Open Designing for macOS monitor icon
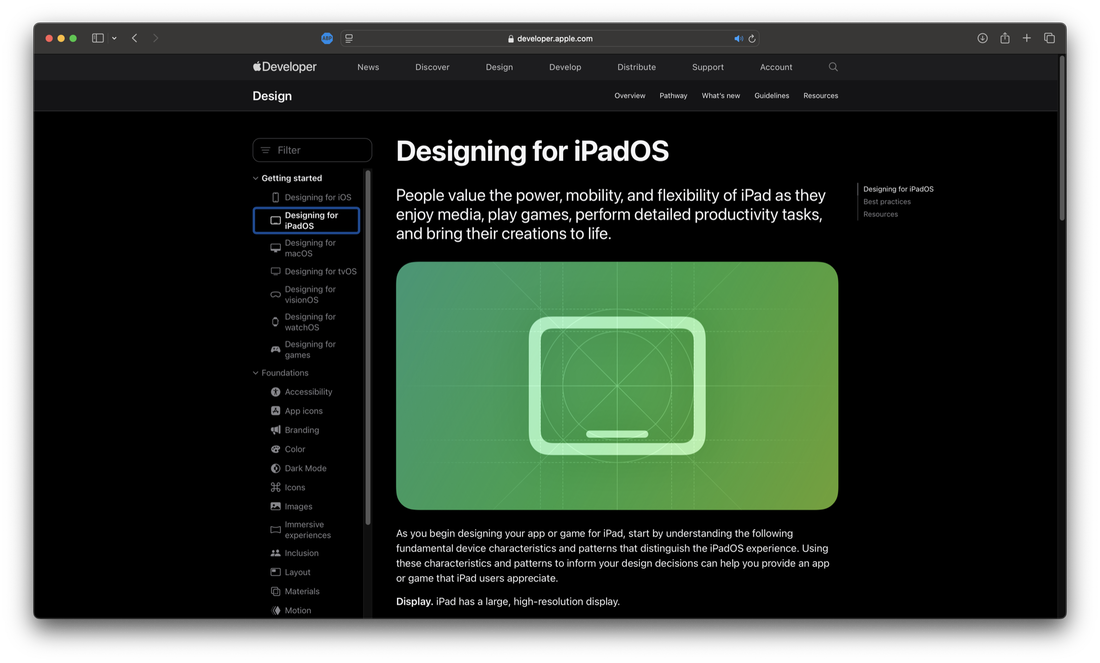This screenshot has width=1100, height=663. (275, 248)
